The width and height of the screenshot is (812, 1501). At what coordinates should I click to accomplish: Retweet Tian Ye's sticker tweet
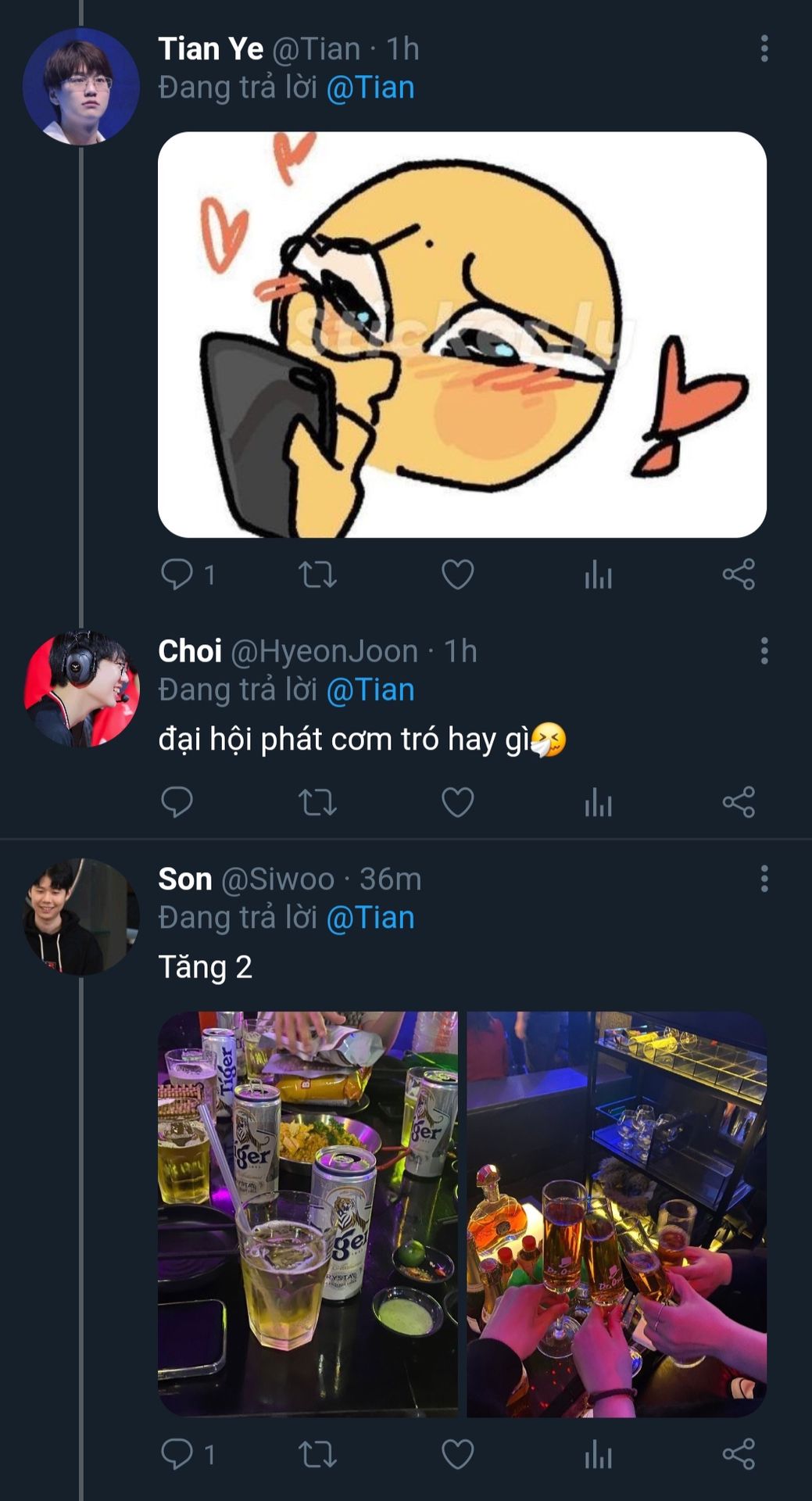pos(317,575)
